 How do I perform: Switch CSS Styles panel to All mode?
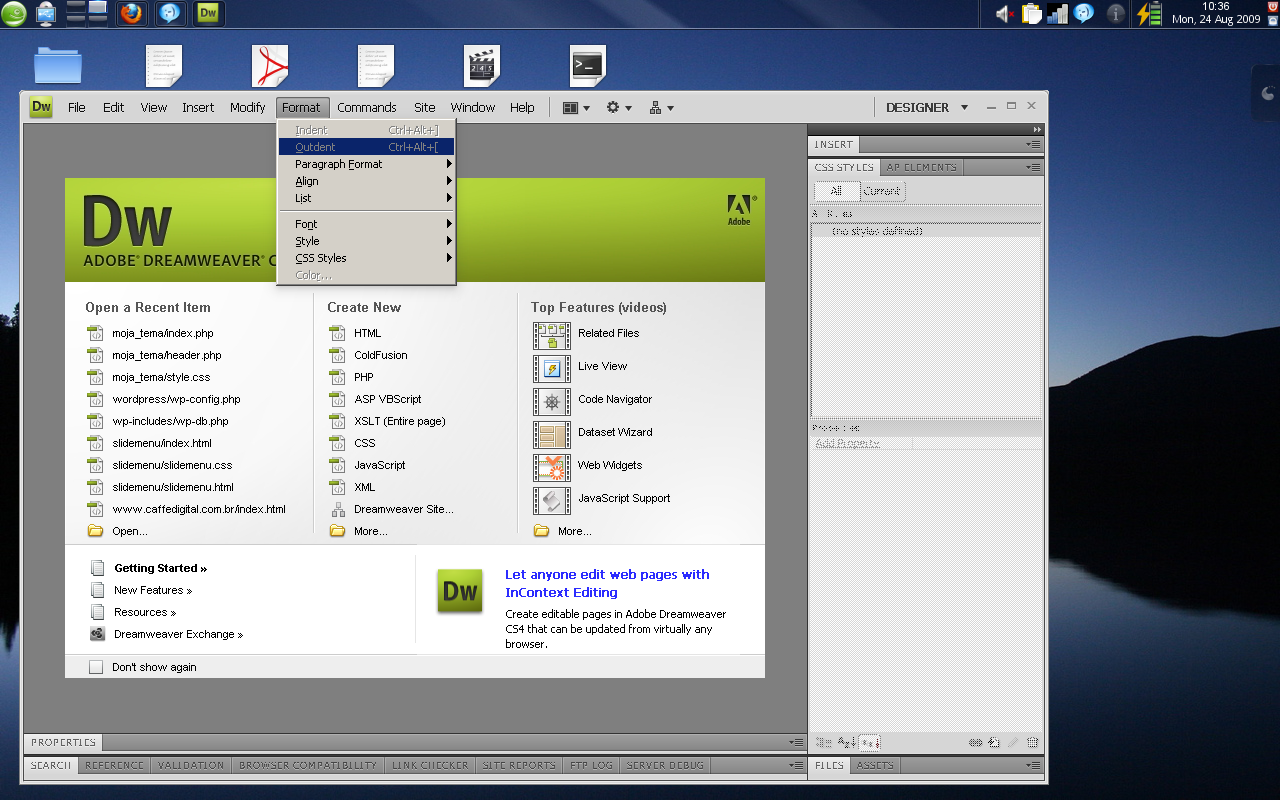(x=836, y=191)
